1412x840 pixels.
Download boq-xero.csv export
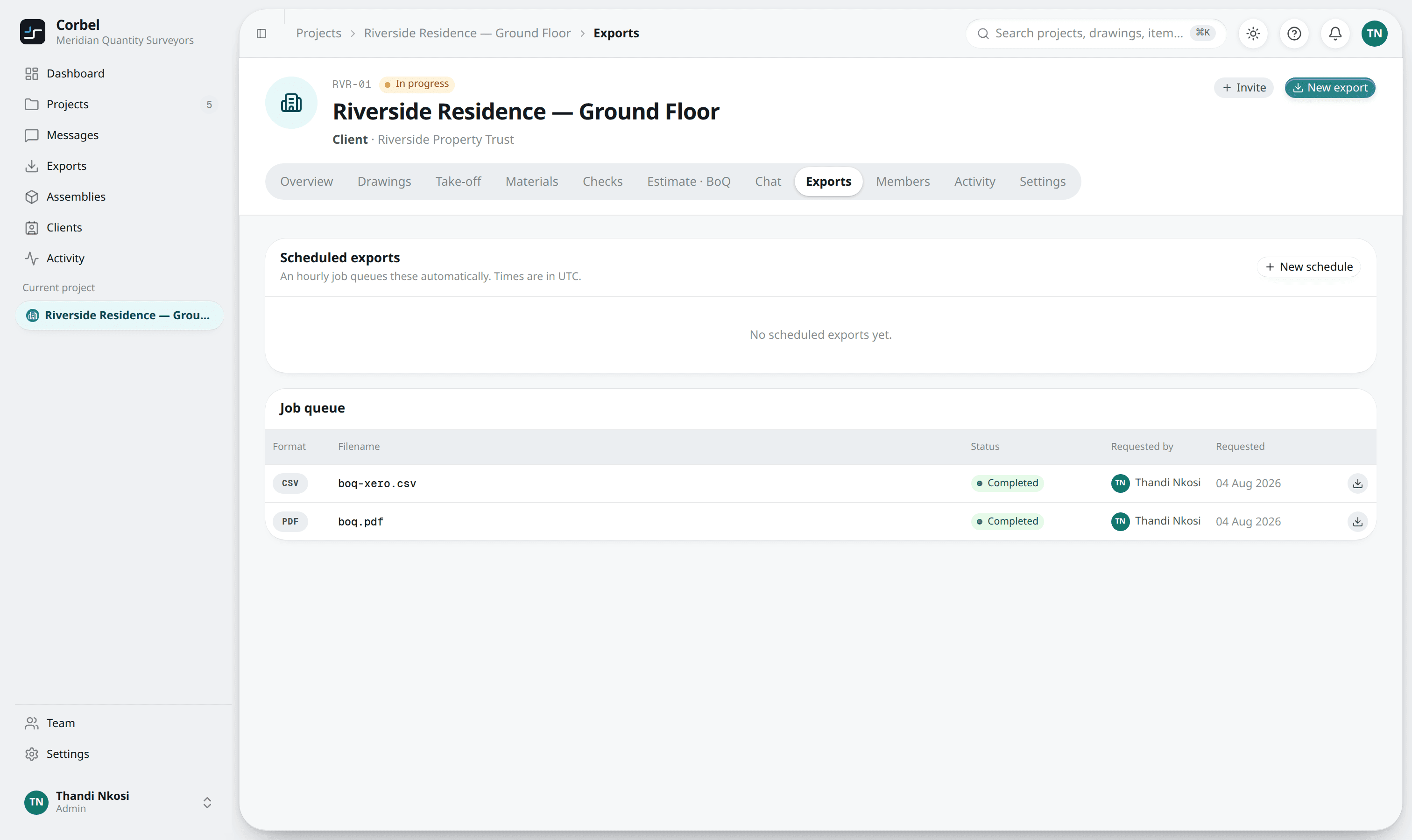coord(1358,483)
